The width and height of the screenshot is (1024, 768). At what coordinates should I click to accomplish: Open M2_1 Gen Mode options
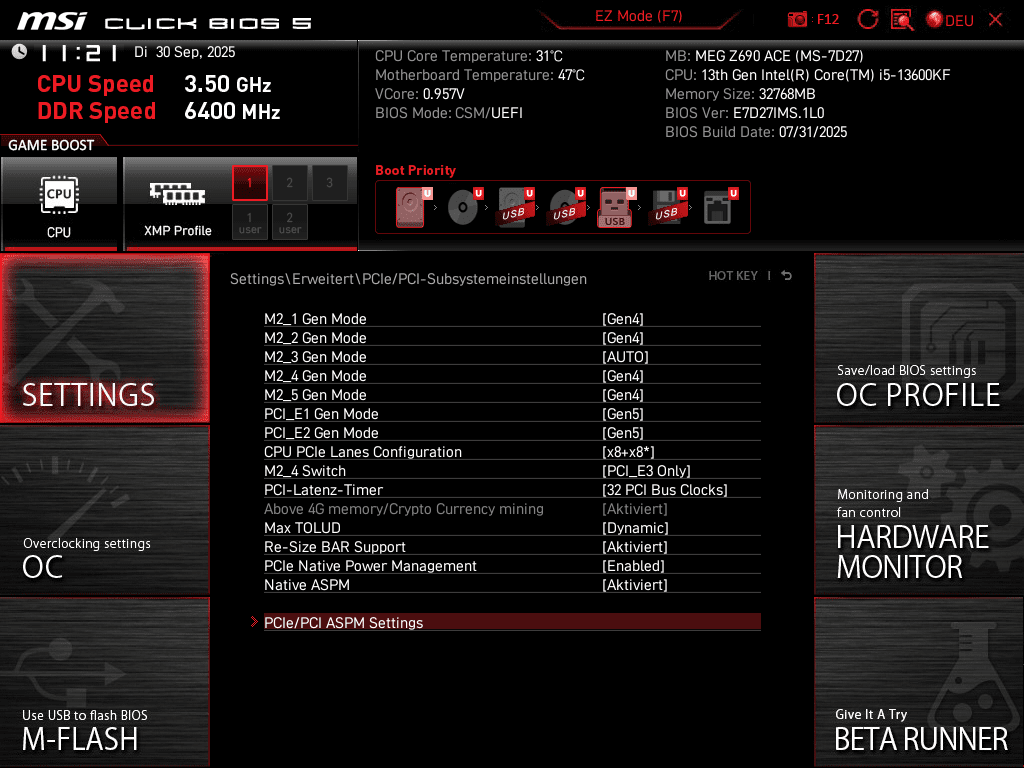point(512,319)
